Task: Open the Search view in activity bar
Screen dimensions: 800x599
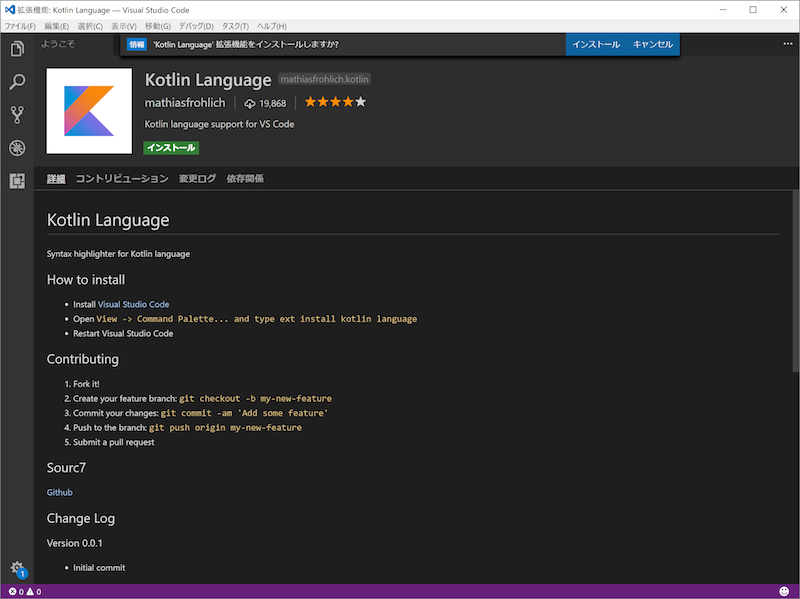Action: click(17, 82)
